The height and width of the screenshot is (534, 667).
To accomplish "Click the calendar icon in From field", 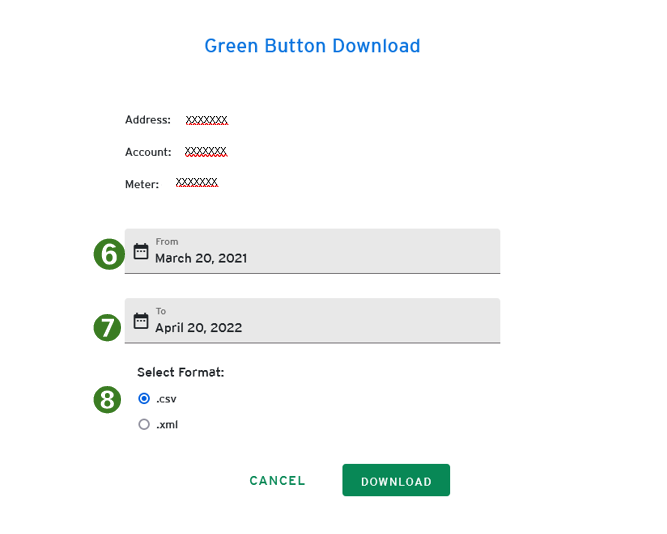I will (141, 251).
